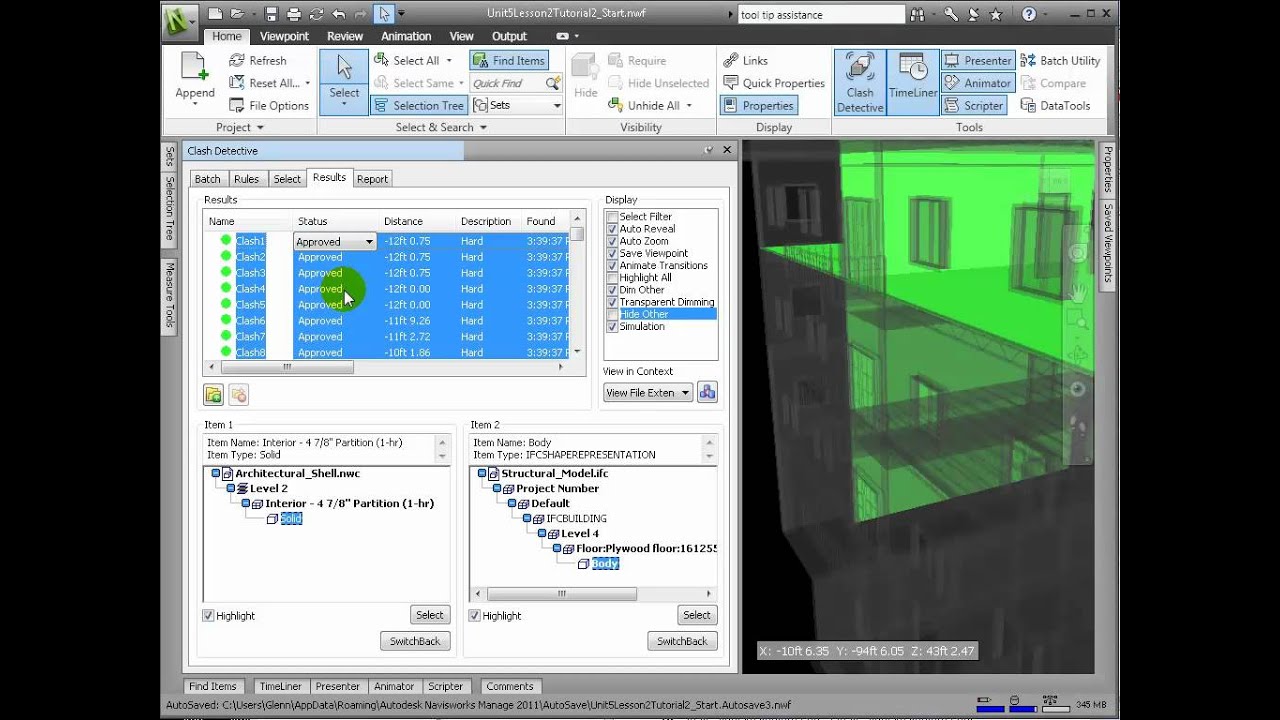Click the Hide button in Visibility panel
This screenshot has width=1280, height=720.
point(585,76)
